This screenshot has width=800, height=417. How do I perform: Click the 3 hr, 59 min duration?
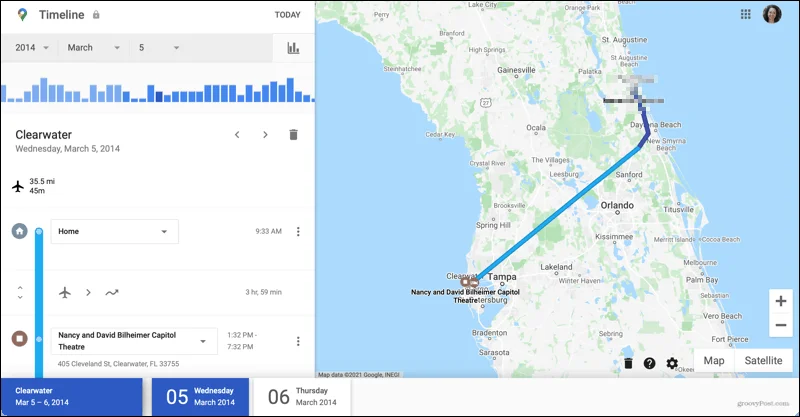(x=263, y=292)
